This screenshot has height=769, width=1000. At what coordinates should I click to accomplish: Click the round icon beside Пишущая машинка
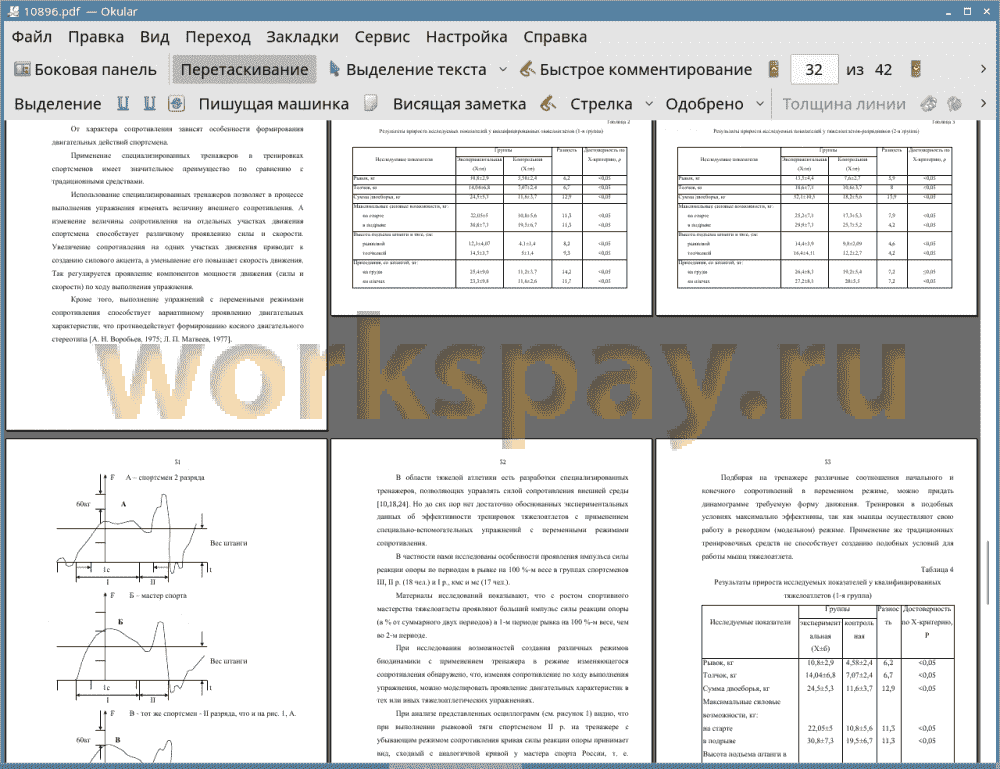point(177,103)
